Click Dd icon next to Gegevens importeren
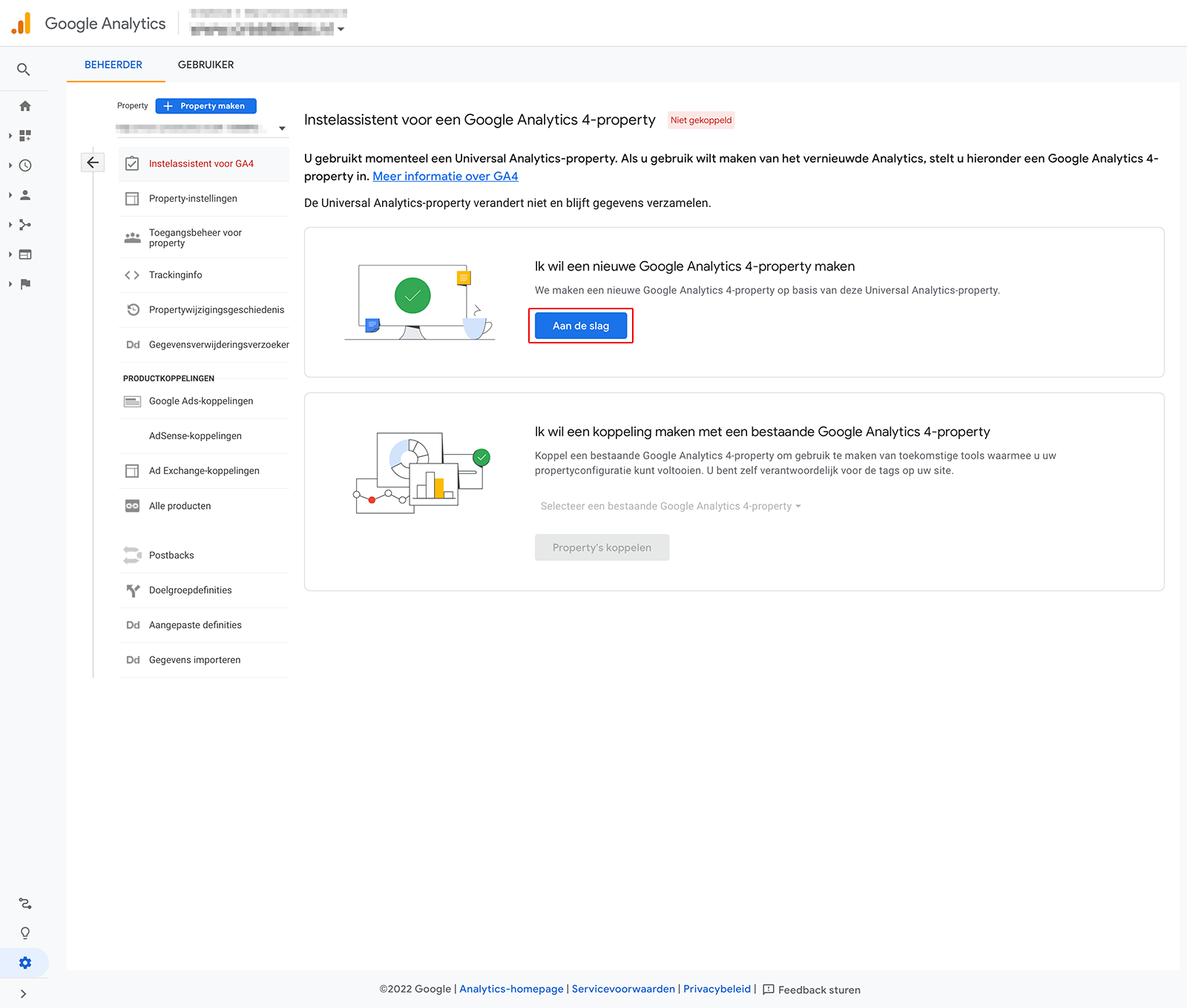This screenshot has width=1187, height=1008. pos(133,660)
